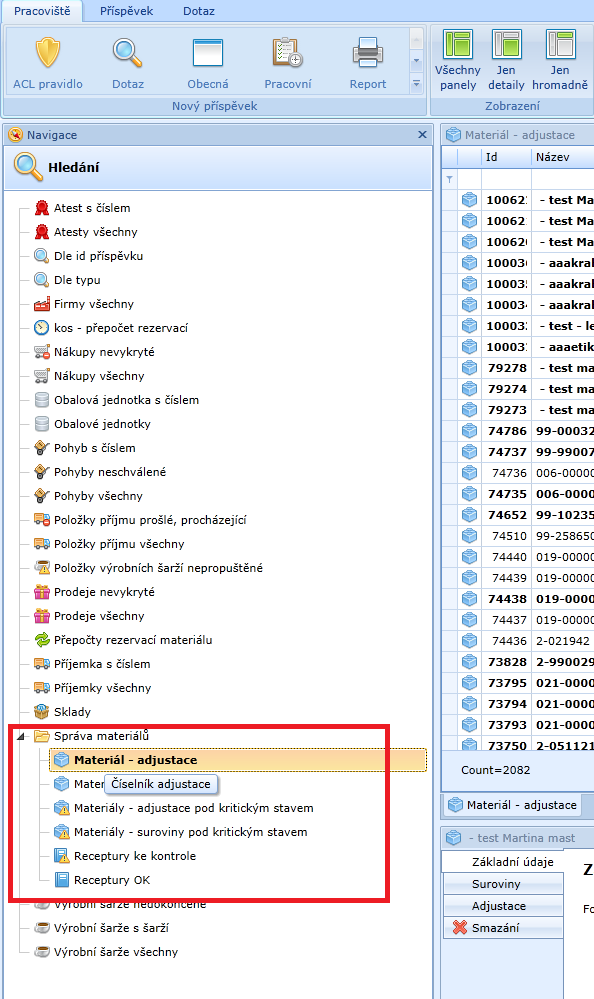Select row with Id 74786

pos(518,431)
